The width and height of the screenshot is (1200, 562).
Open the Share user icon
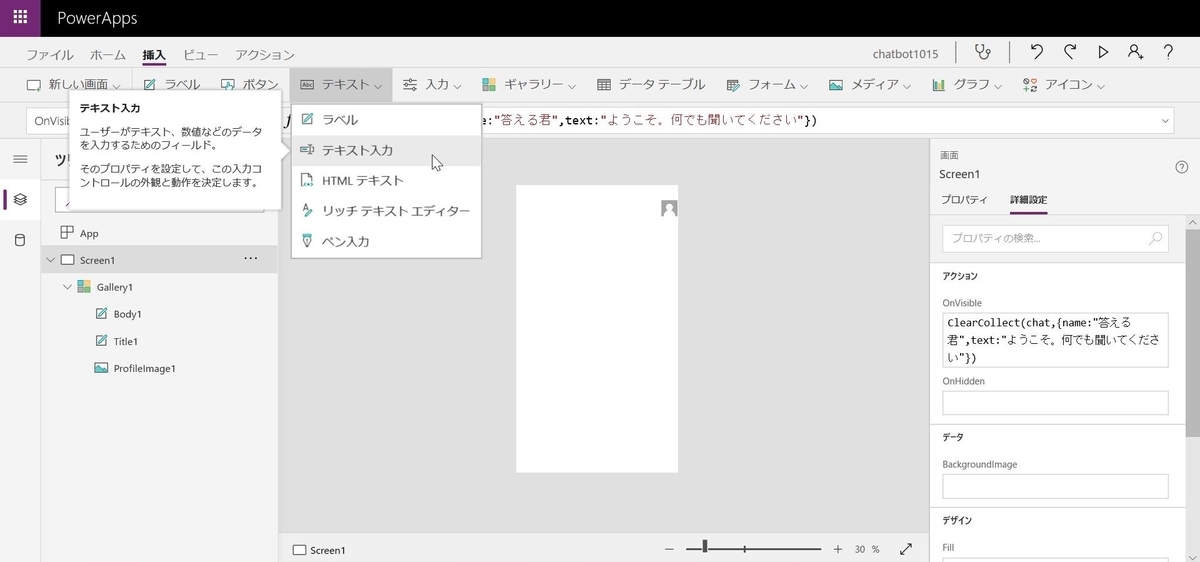point(1135,53)
